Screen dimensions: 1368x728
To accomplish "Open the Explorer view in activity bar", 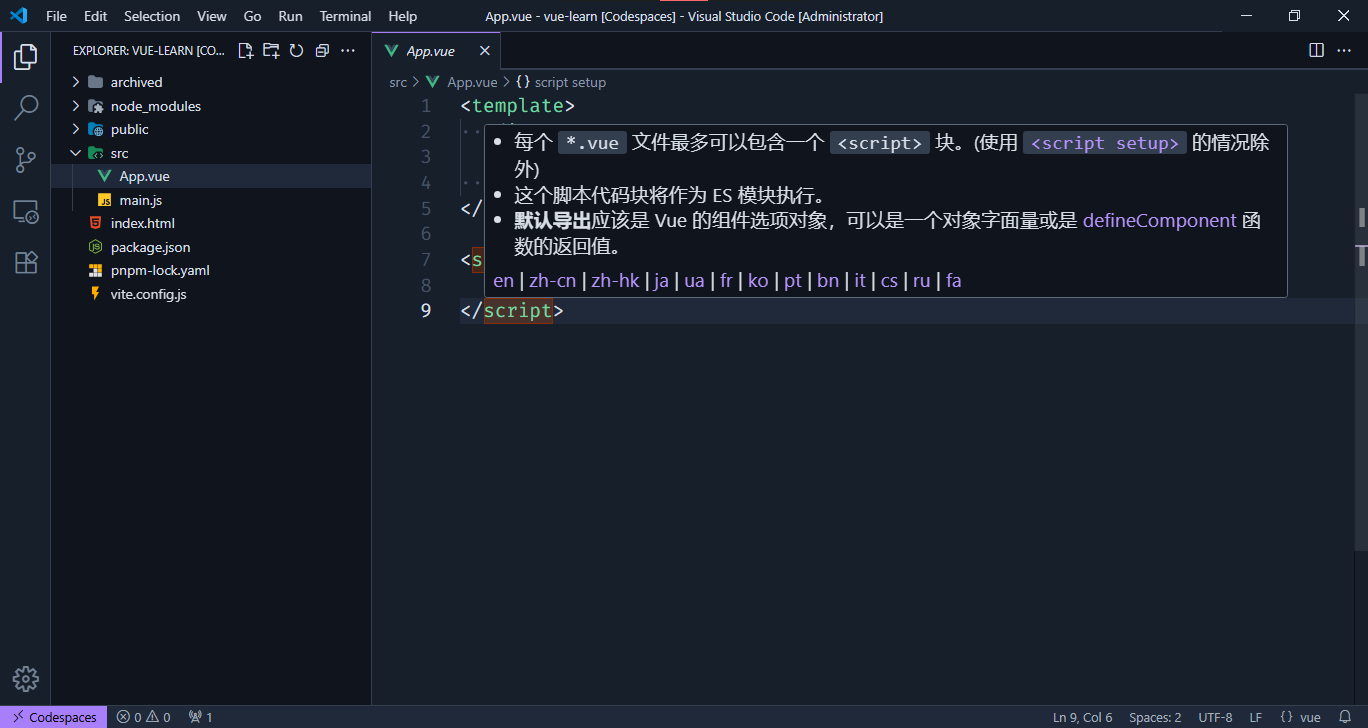I will (x=26, y=57).
